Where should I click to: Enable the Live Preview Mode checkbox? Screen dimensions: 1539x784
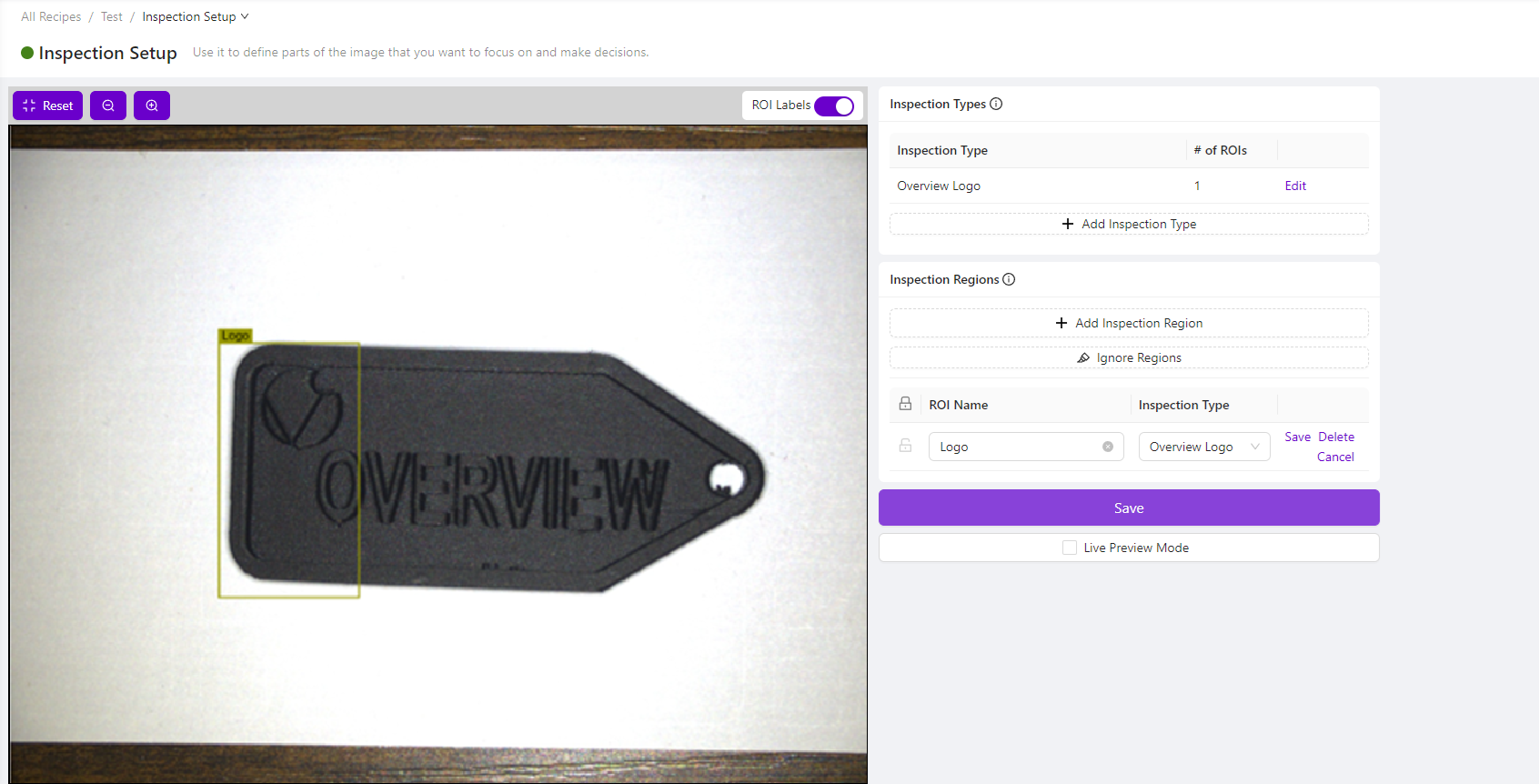[x=1070, y=548]
